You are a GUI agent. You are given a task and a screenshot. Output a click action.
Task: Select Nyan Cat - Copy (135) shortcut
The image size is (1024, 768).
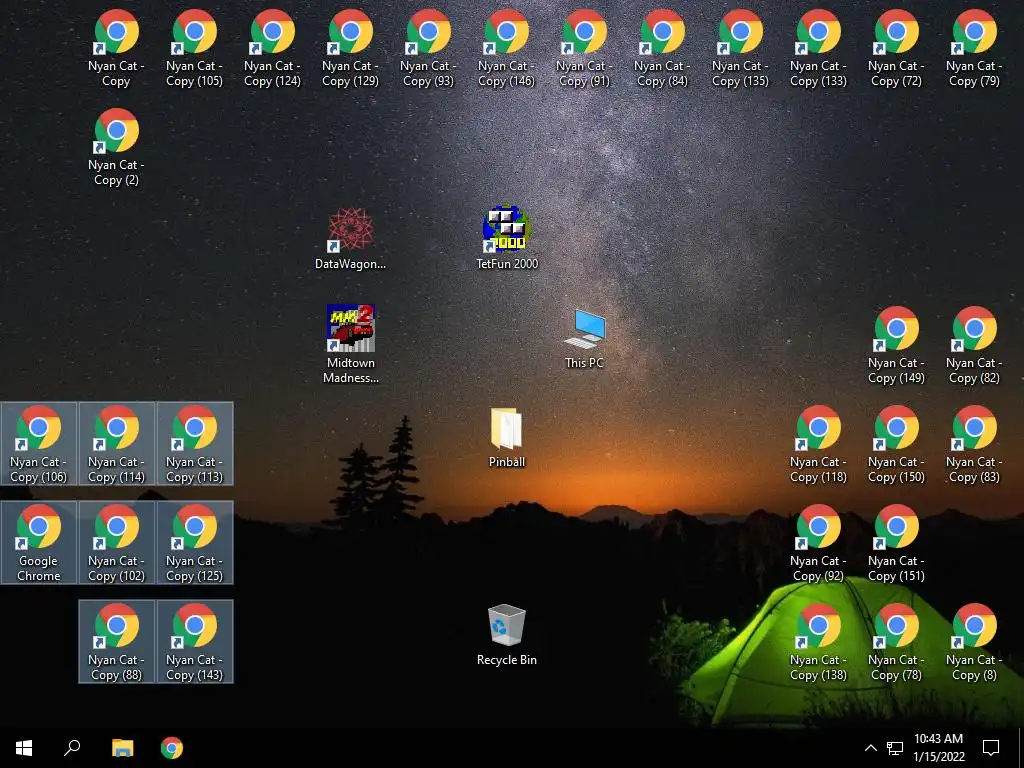coord(741,49)
